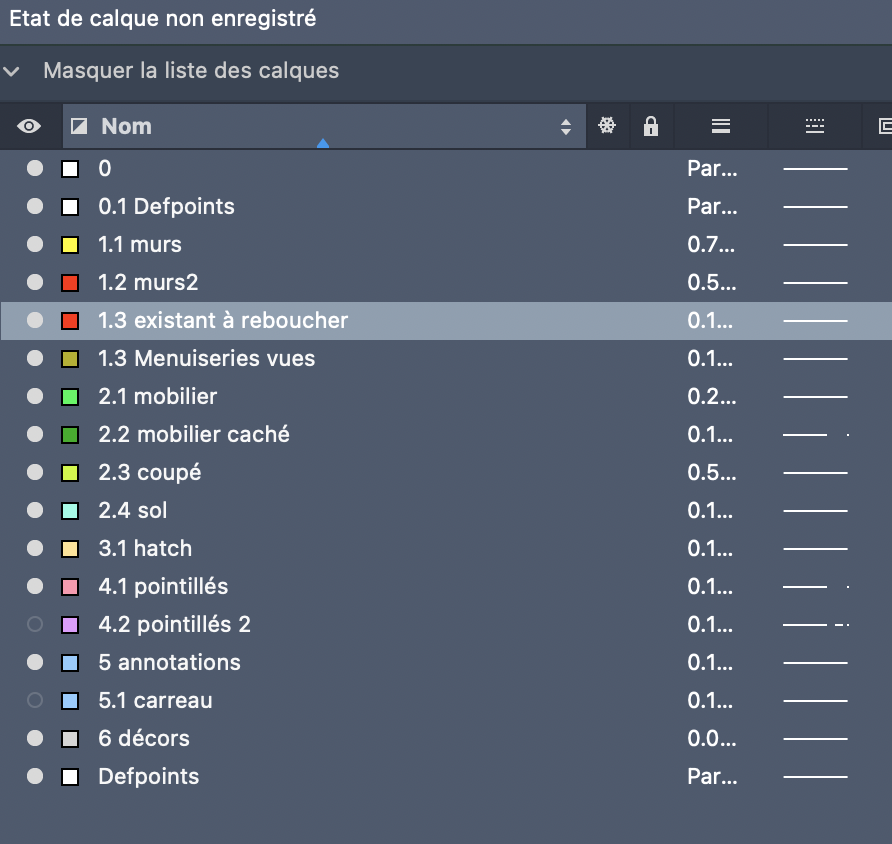Select the 3.1 hatch layer row
This screenshot has width=892, height=844.
pos(446,549)
